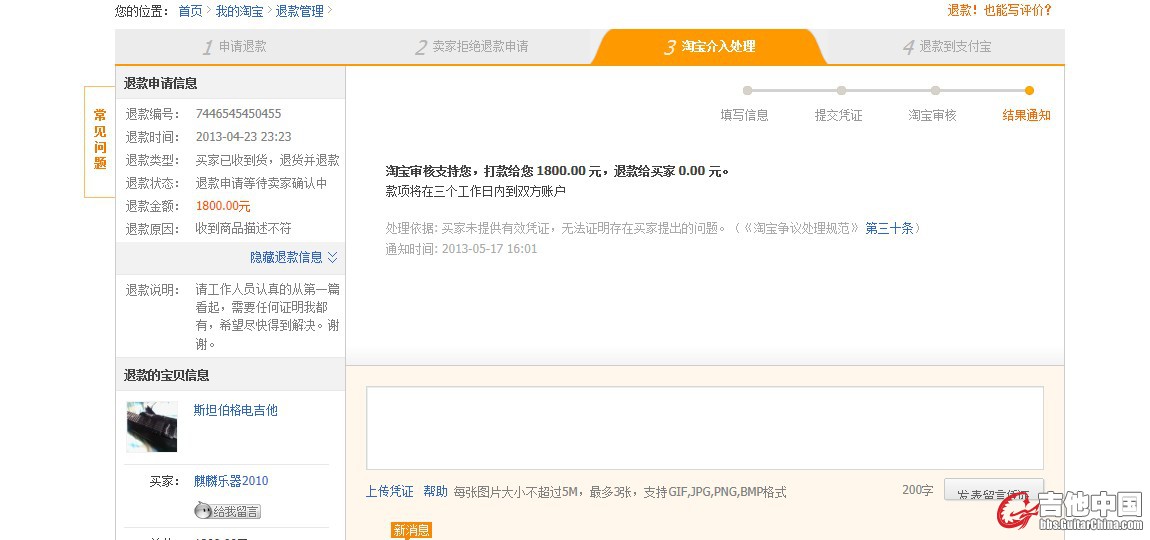1150x540 pixels.
Task: Click the 退款的宝贝信息 section header
Action: (x=230, y=375)
